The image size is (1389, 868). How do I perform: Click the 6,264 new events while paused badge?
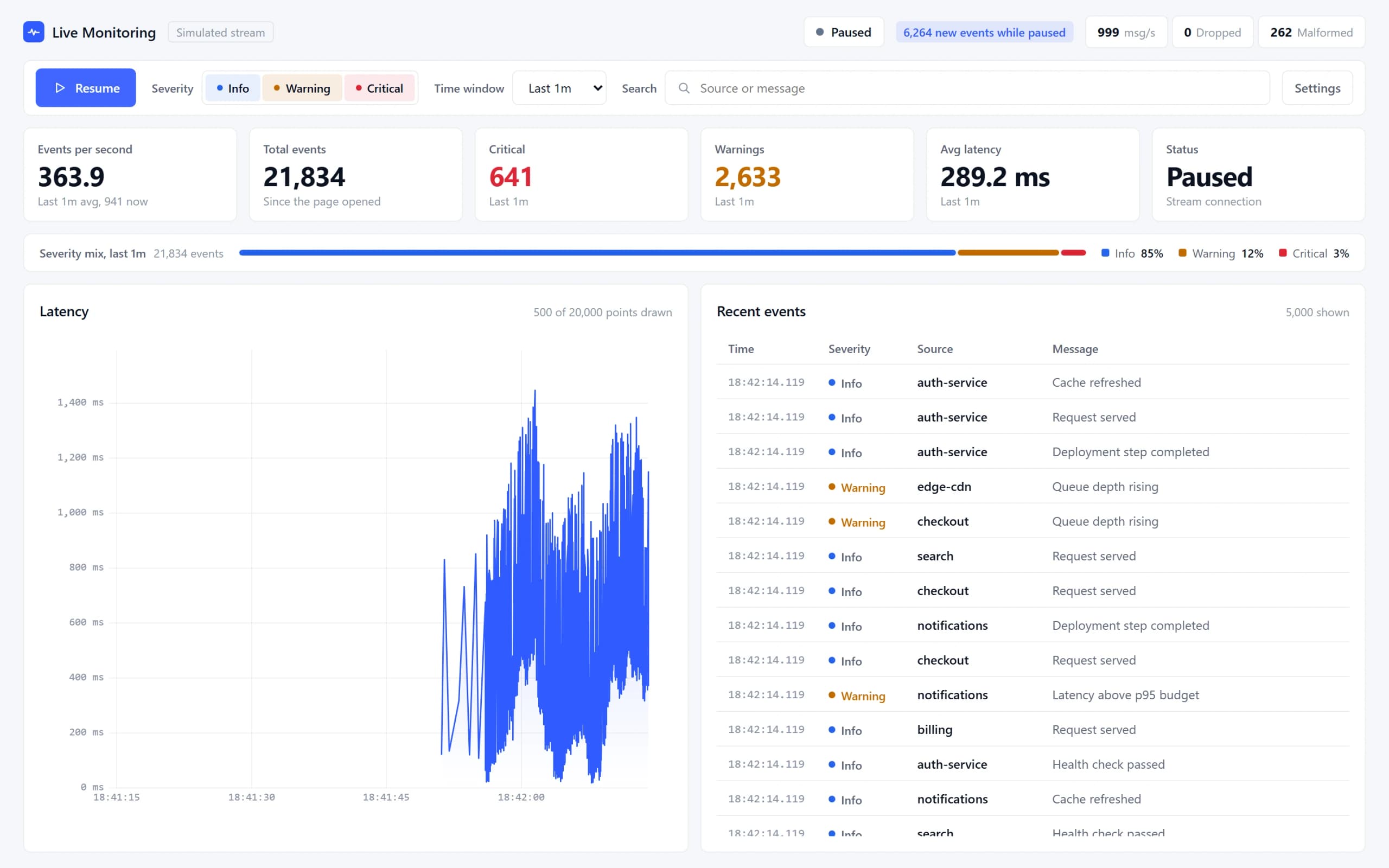(x=984, y=33)
